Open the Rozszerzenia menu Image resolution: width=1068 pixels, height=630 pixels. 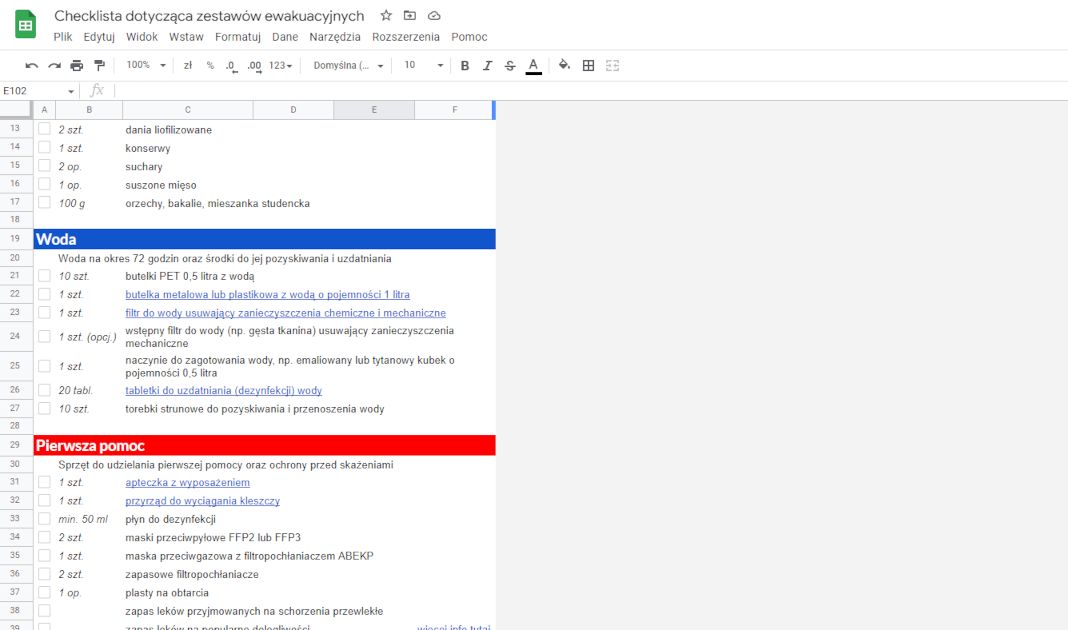point(405,37)
